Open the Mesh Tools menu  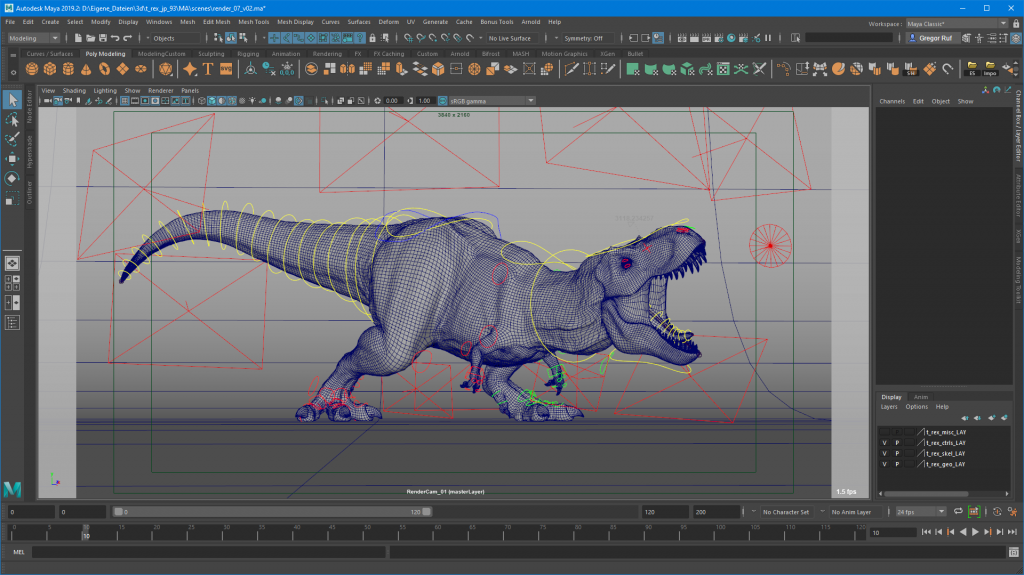(x=253, y=22)
